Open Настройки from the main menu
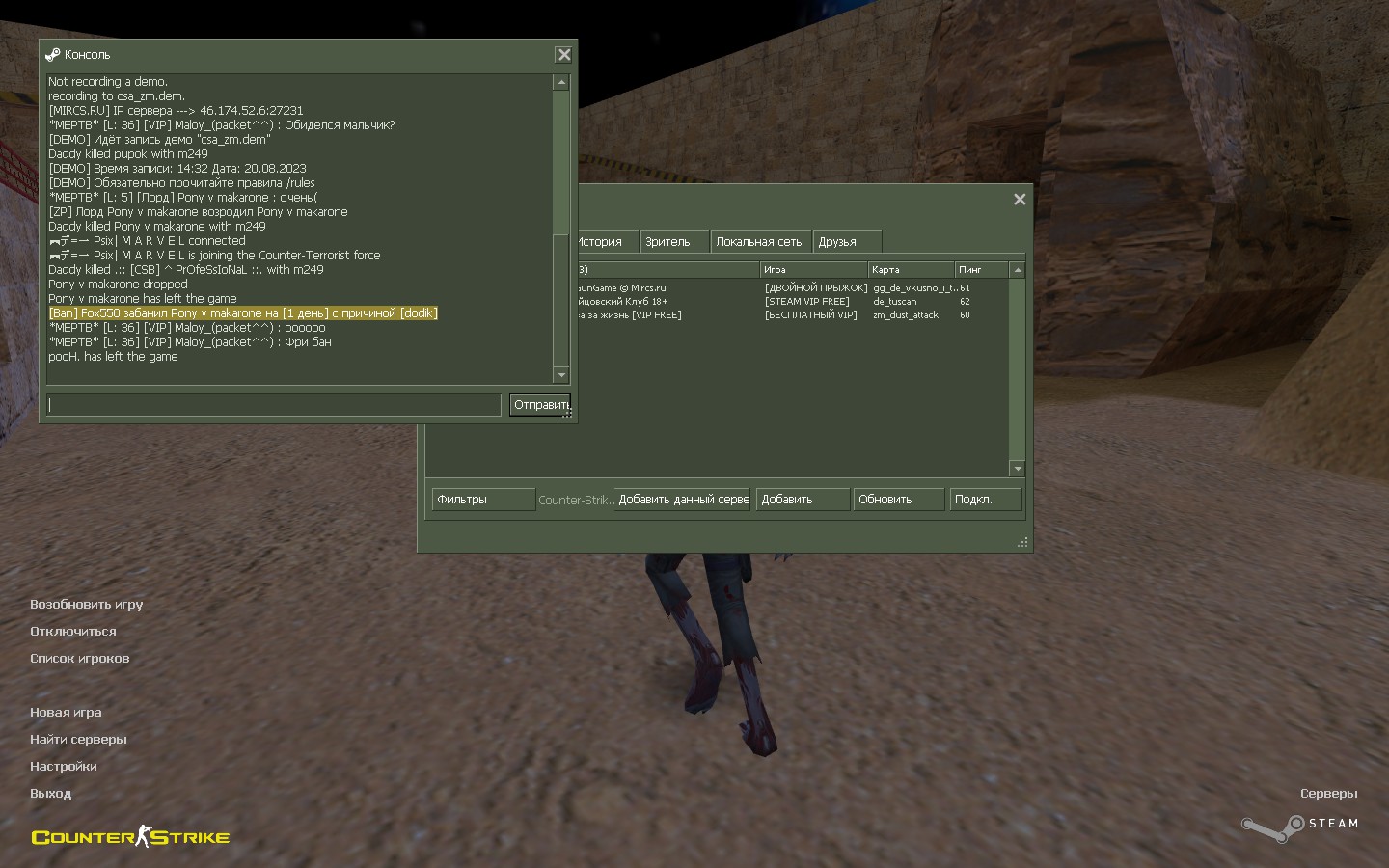The image size is (1389, 868). pos(64,767)
